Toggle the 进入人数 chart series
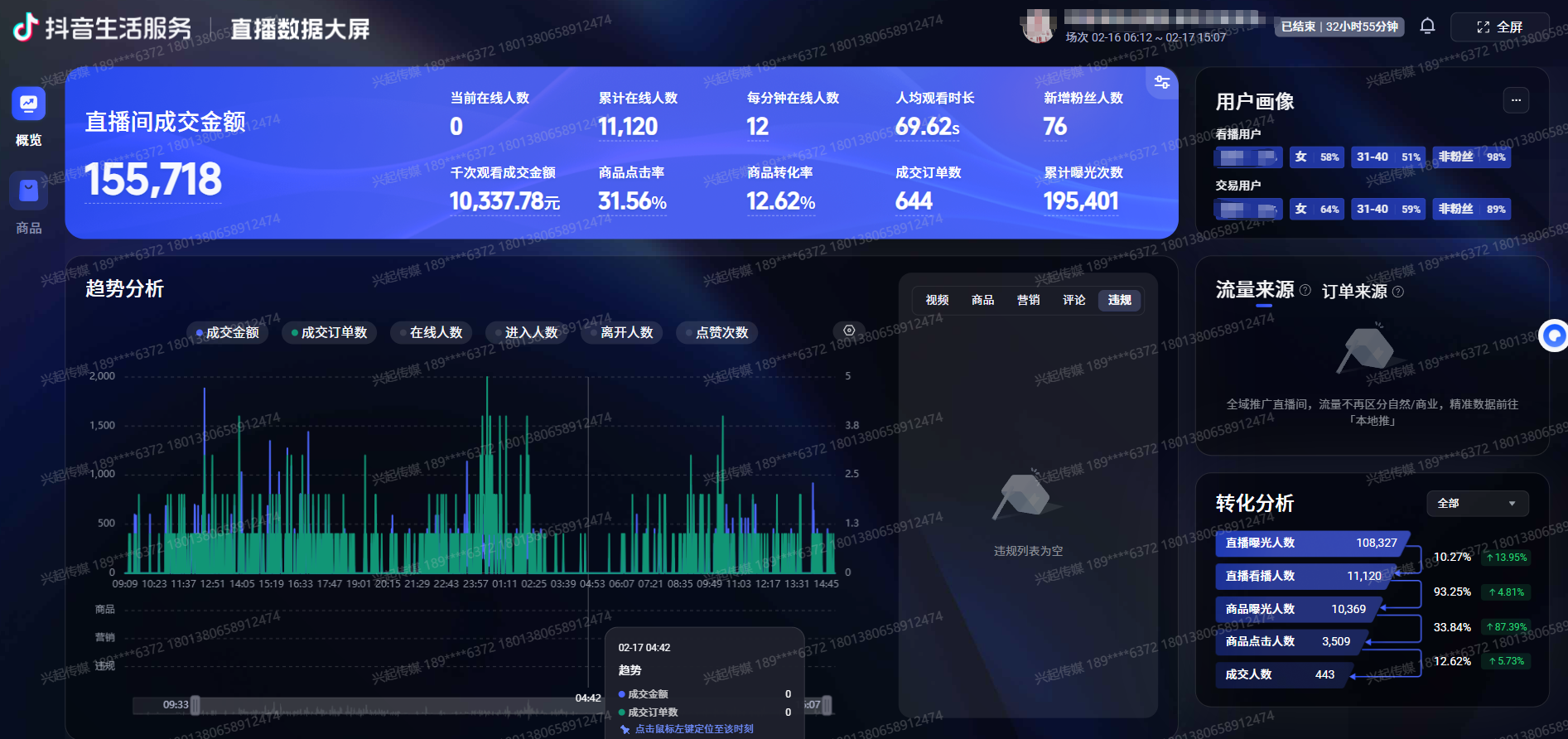 526,333
